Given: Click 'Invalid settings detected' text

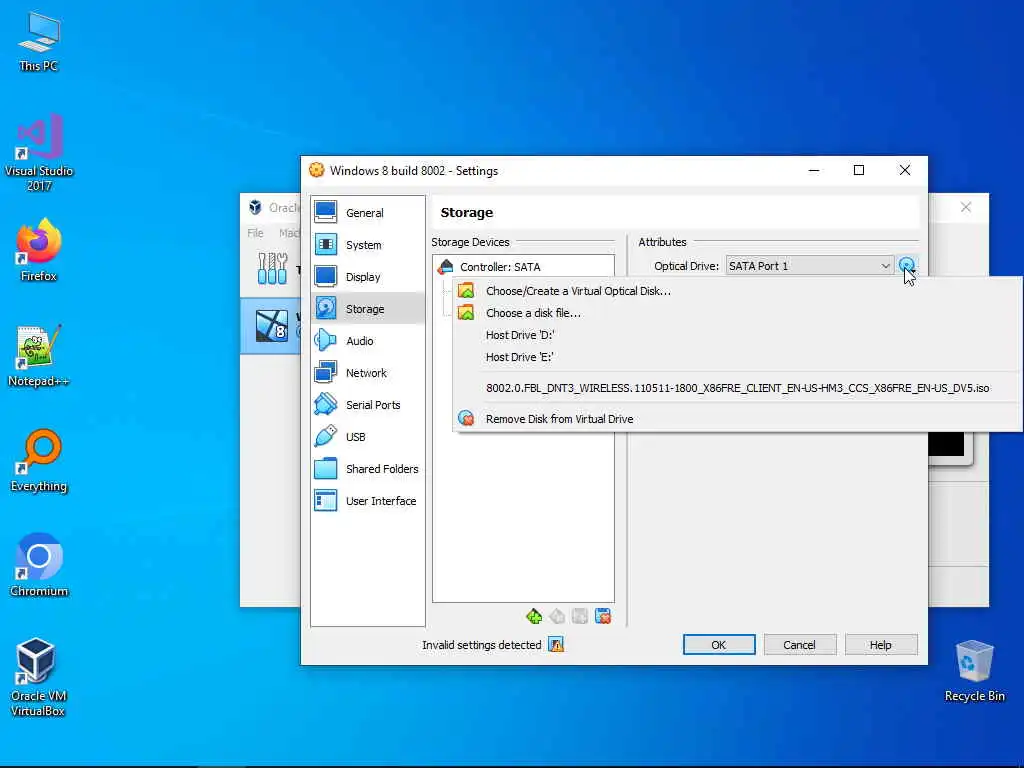Looking at the screenshot, I should click(481, 645).
